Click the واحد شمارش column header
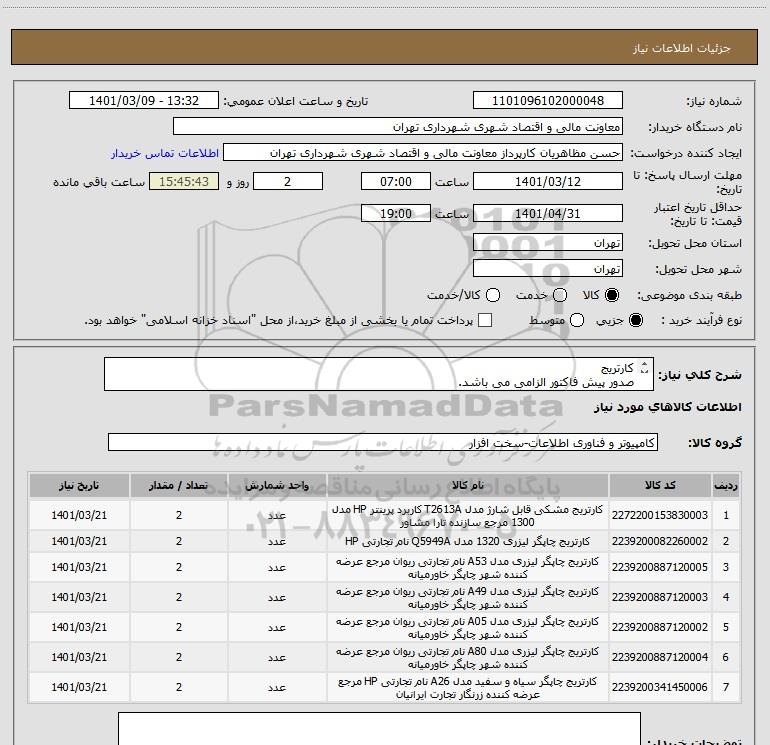770x745 pixels. pos(277,486)
